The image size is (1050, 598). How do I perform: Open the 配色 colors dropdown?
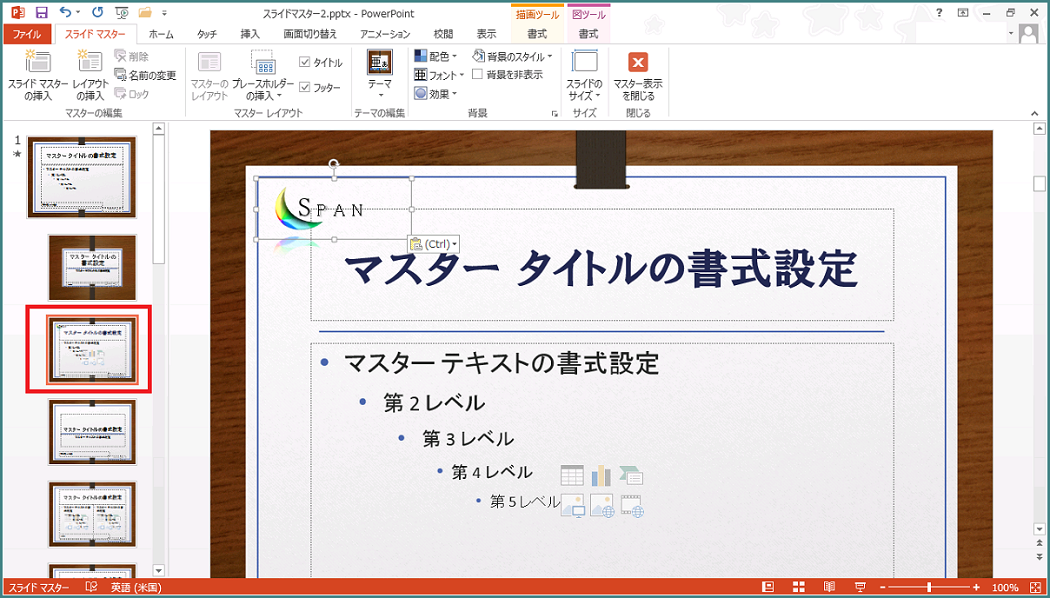(x=436, y=56)
